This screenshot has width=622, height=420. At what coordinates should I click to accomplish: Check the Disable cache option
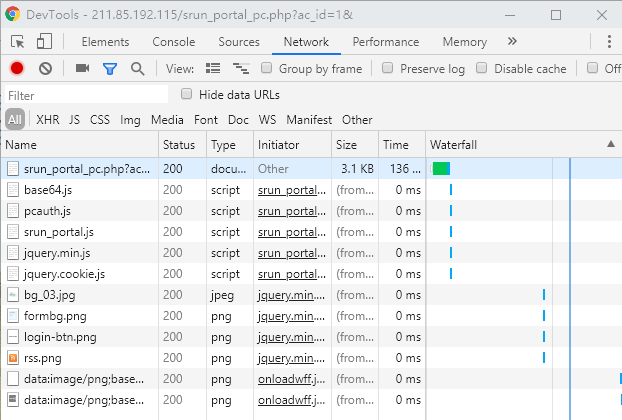[482, 69]
